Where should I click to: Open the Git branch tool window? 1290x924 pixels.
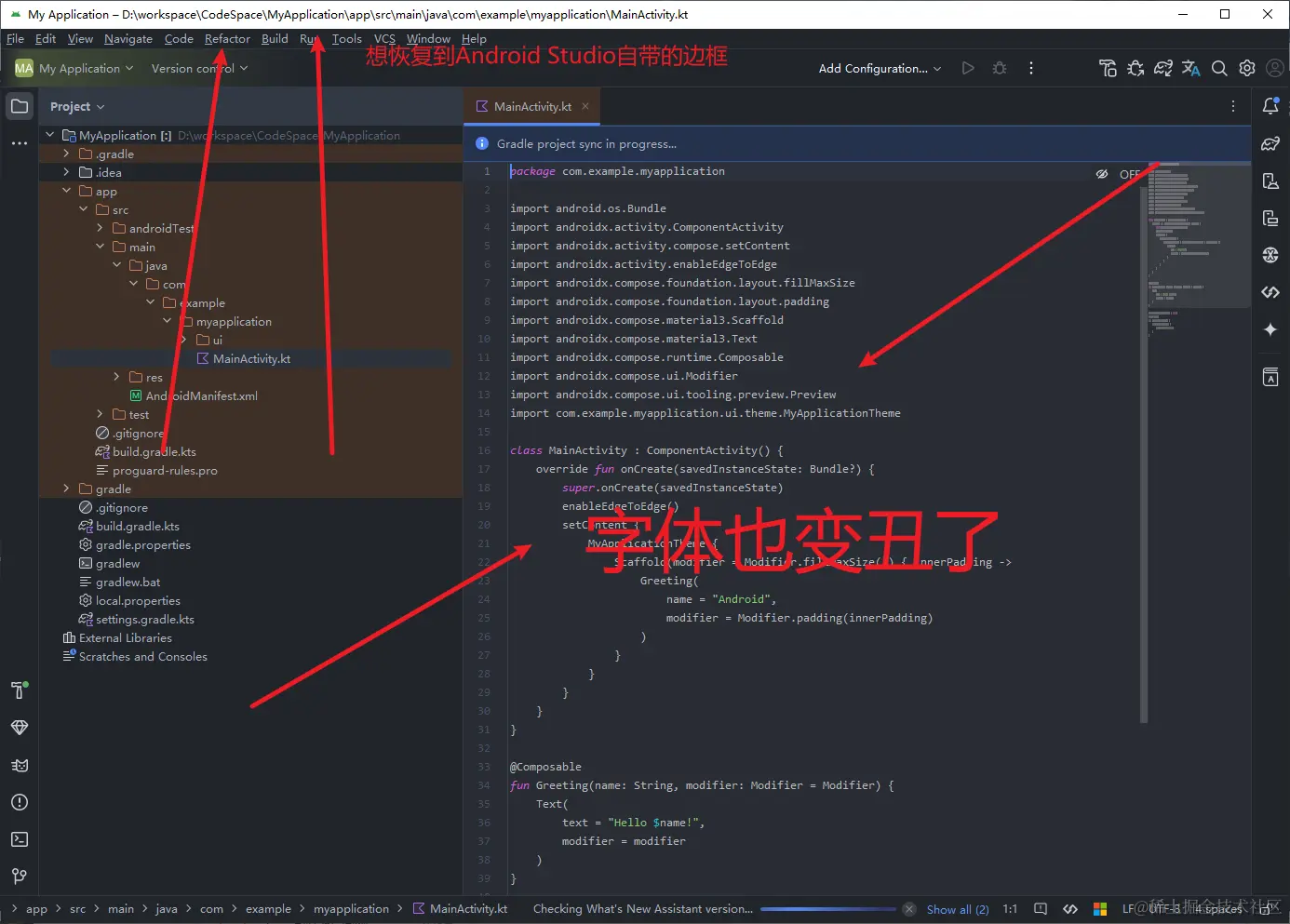point(20,877)
